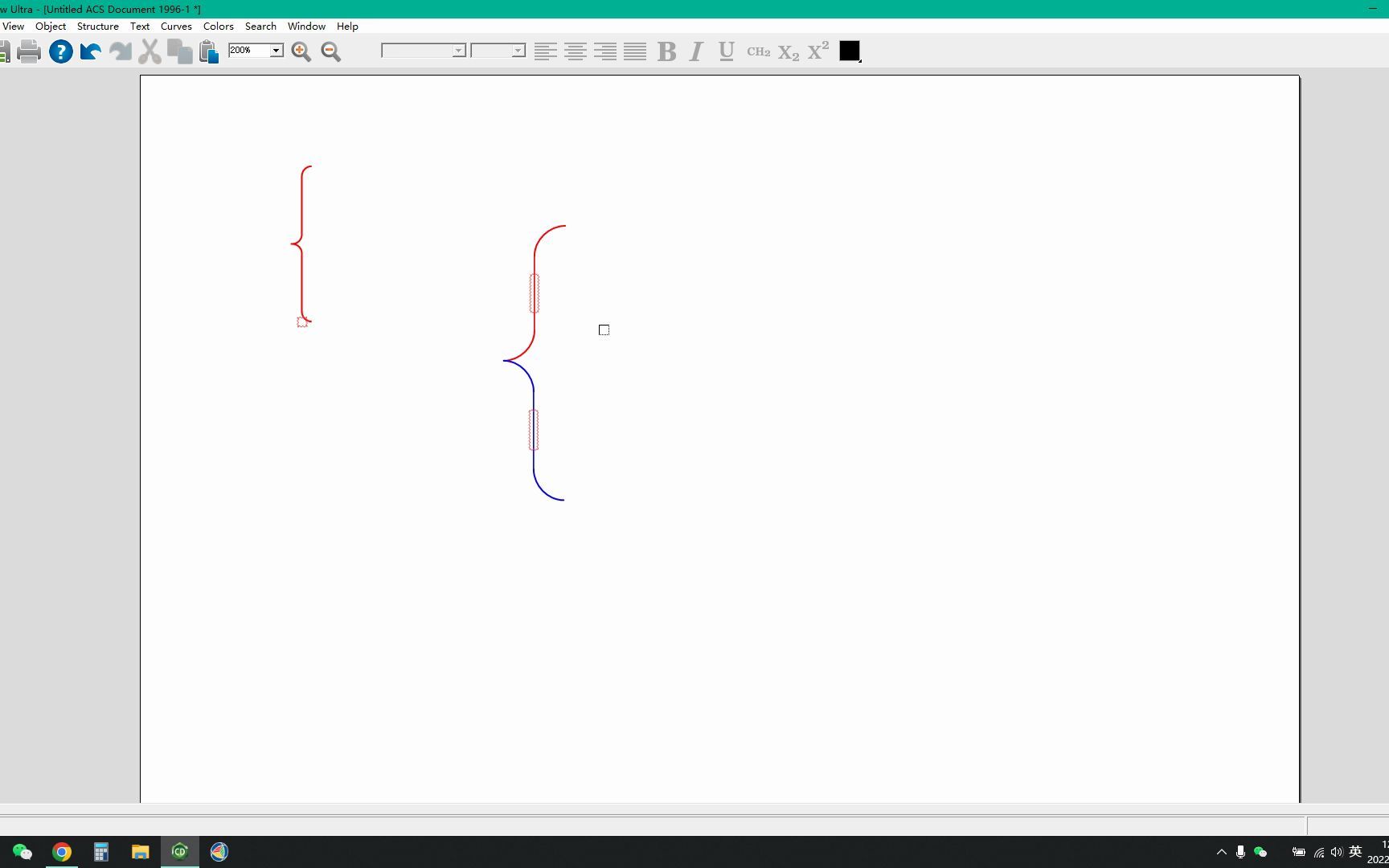Click the Cut scissors icon
Image resolution: width=1389 pixels, height=868 pixels.
tap(150, 51)
